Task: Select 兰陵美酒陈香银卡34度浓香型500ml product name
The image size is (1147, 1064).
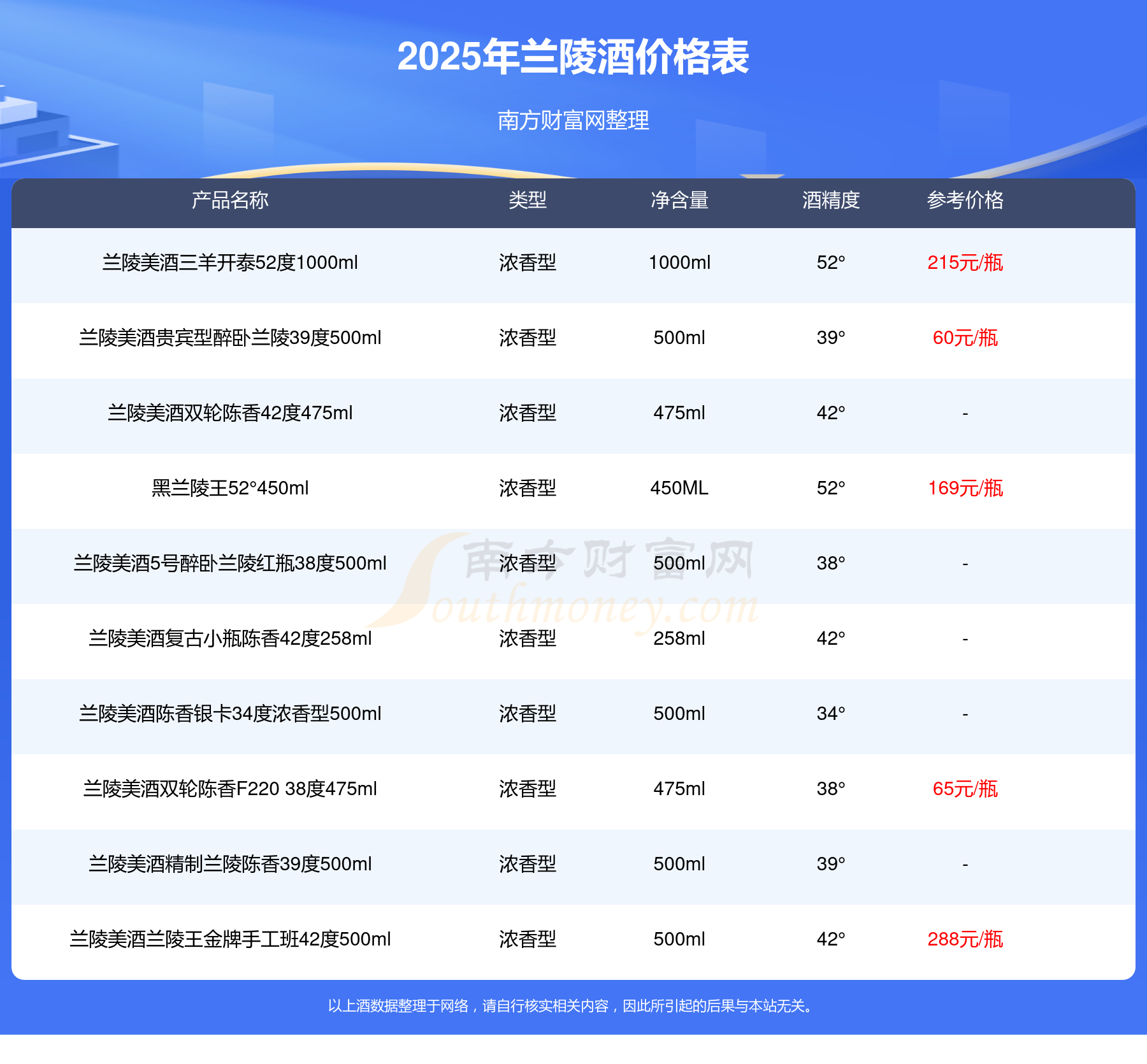Action: 230,714
